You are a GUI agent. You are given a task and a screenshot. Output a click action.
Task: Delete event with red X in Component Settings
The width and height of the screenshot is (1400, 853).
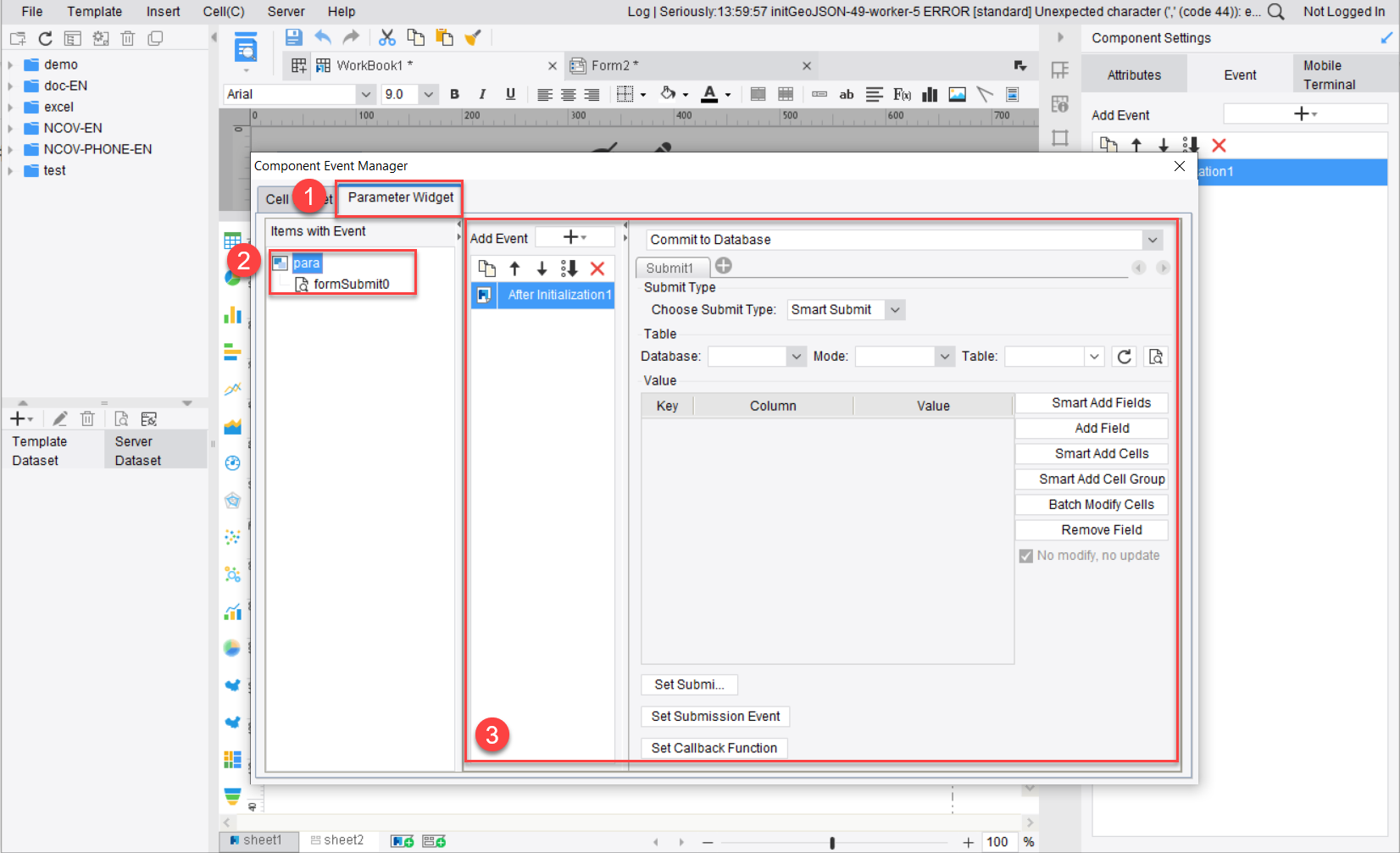coord(1219,146)
